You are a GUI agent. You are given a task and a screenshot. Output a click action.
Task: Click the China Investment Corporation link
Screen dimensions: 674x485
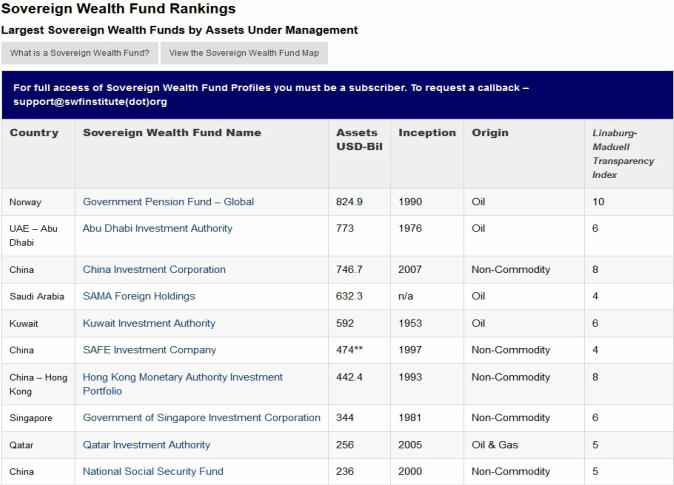point(154,270)
